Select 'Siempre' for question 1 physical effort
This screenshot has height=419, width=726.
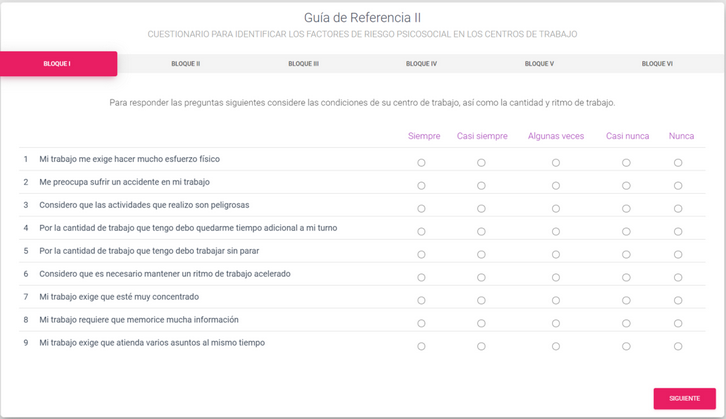pyautogui.click(x=421, y=163)
